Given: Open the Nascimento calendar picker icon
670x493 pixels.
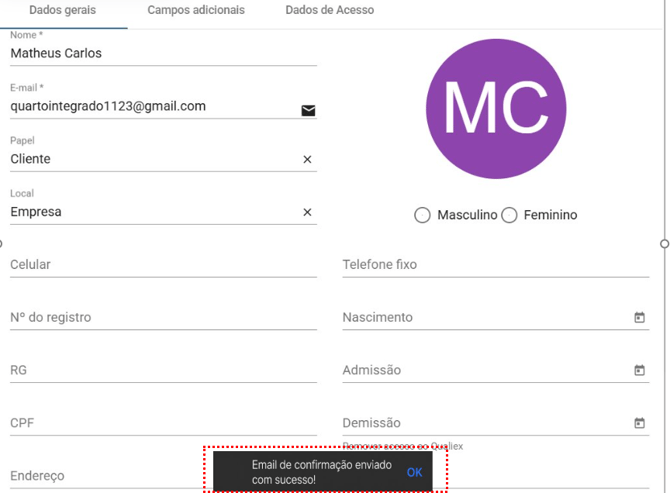Looking at the screenshot, I should pos(640,318).
